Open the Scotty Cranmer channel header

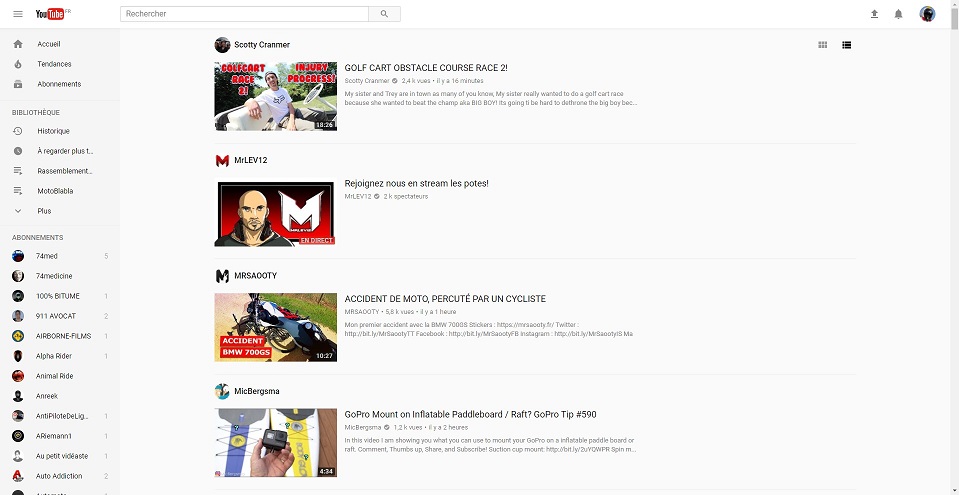pyautogui.click(x=262, y=45)
